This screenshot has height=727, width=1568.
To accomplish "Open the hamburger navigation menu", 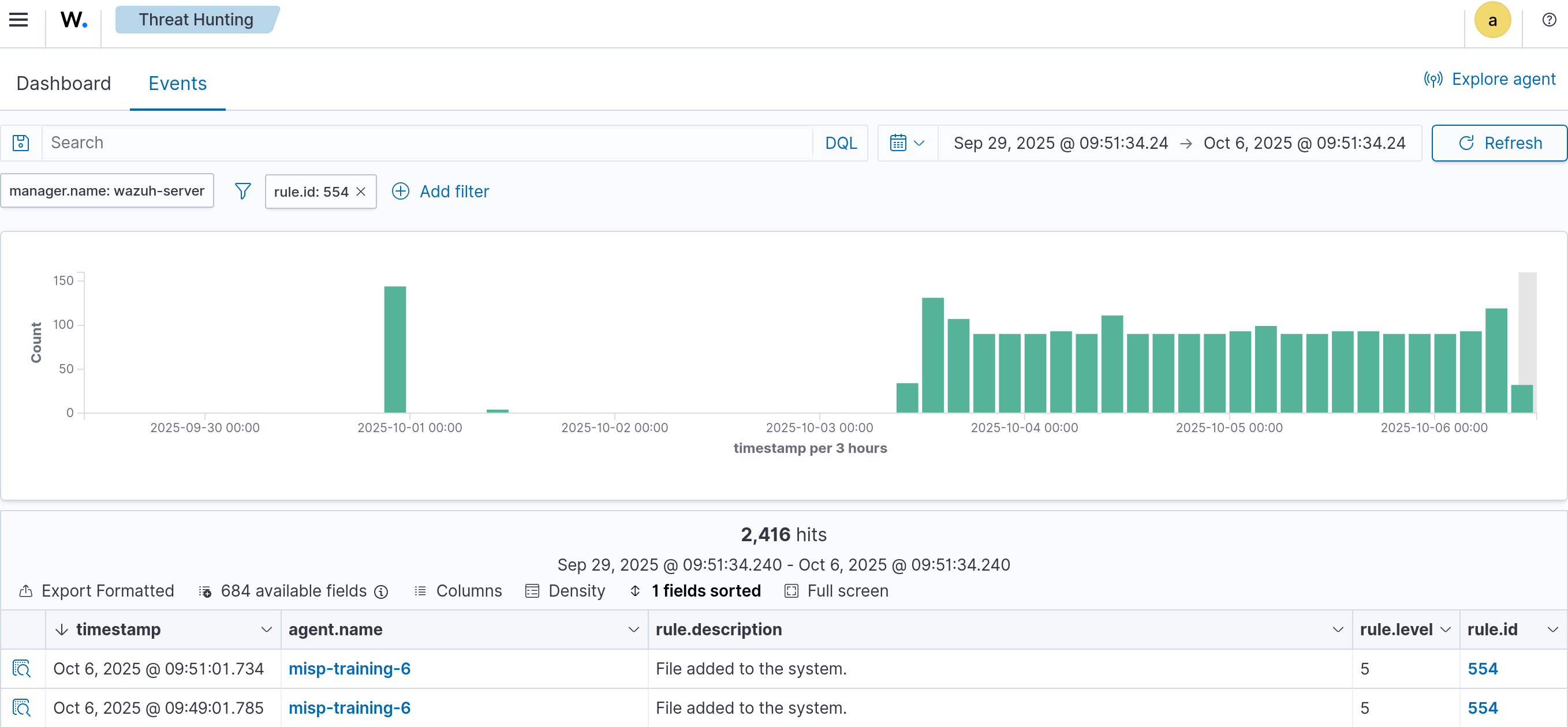I will coord(18,20).
